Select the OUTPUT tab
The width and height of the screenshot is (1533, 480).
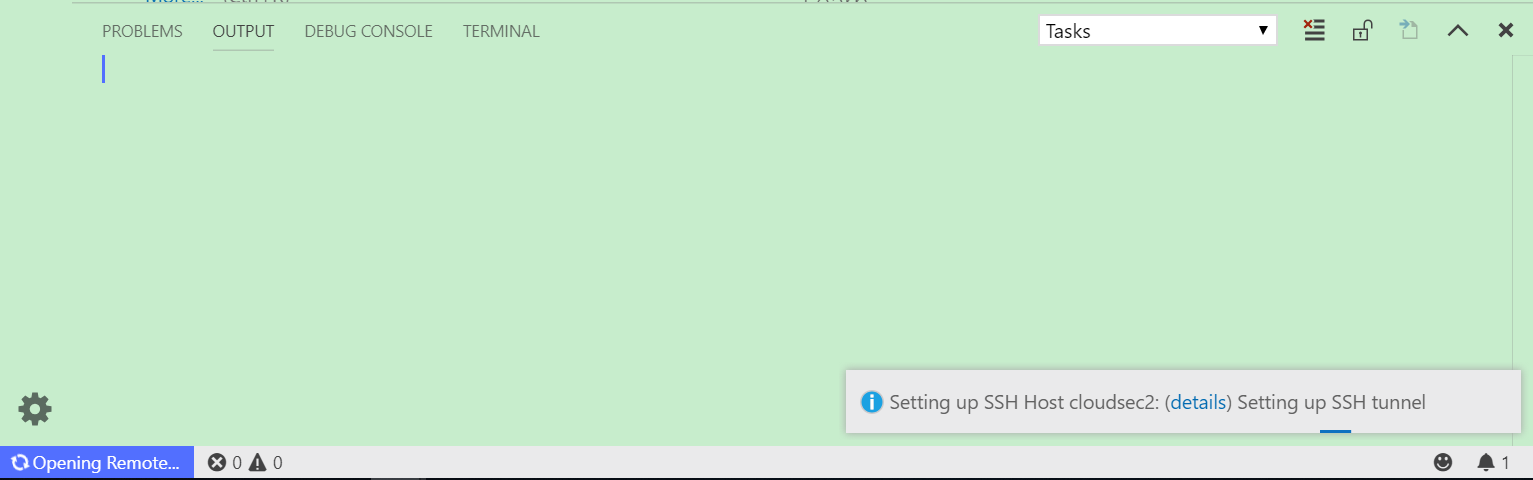pyautogui.click(x=243, y=31)
